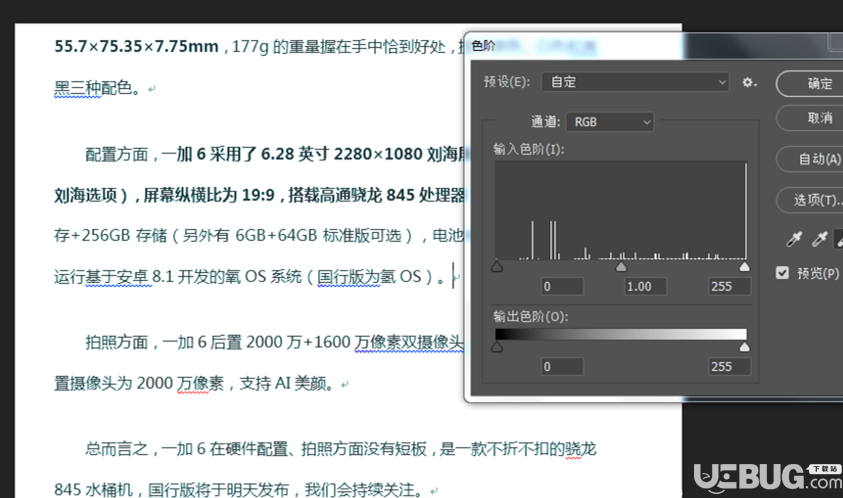The width and height of the screenshot is (843, 498).
Task: Click the output black level slider handle
Action: [497, 347]
